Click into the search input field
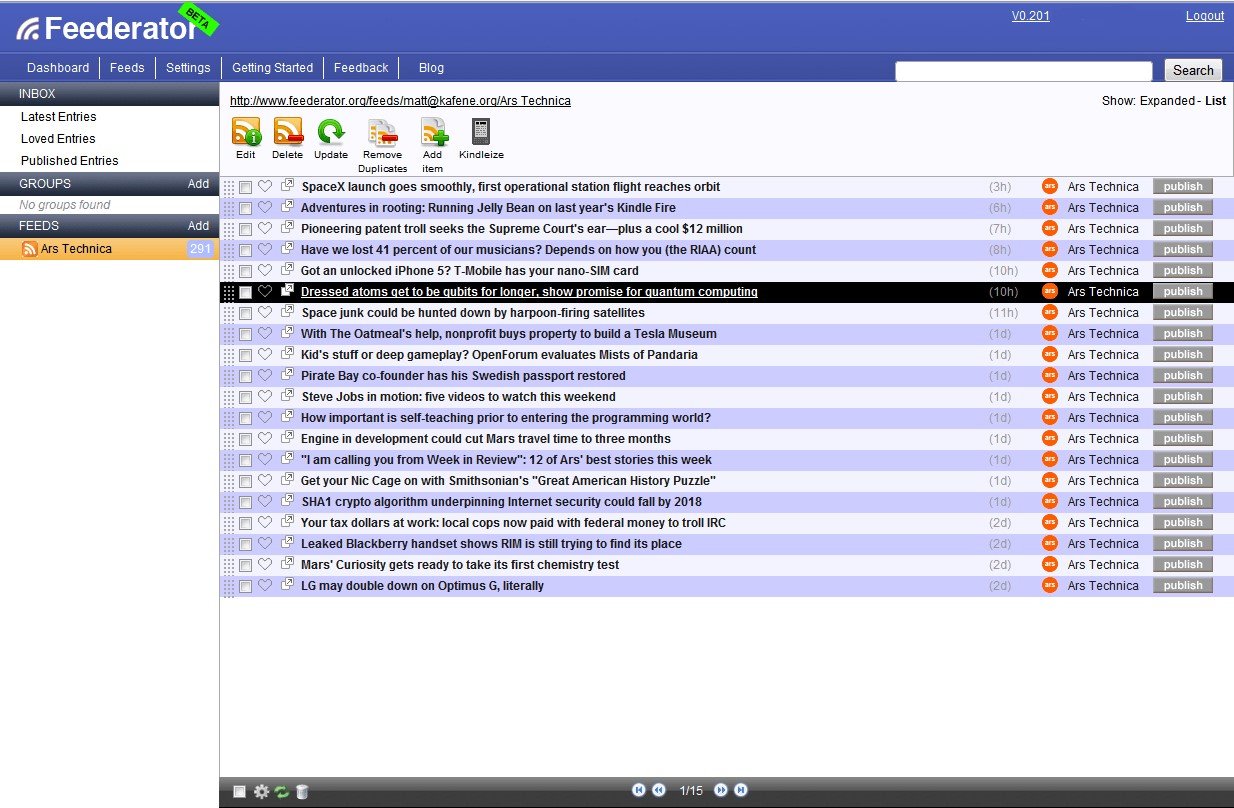The image size is (1234, 808). 1024,71
